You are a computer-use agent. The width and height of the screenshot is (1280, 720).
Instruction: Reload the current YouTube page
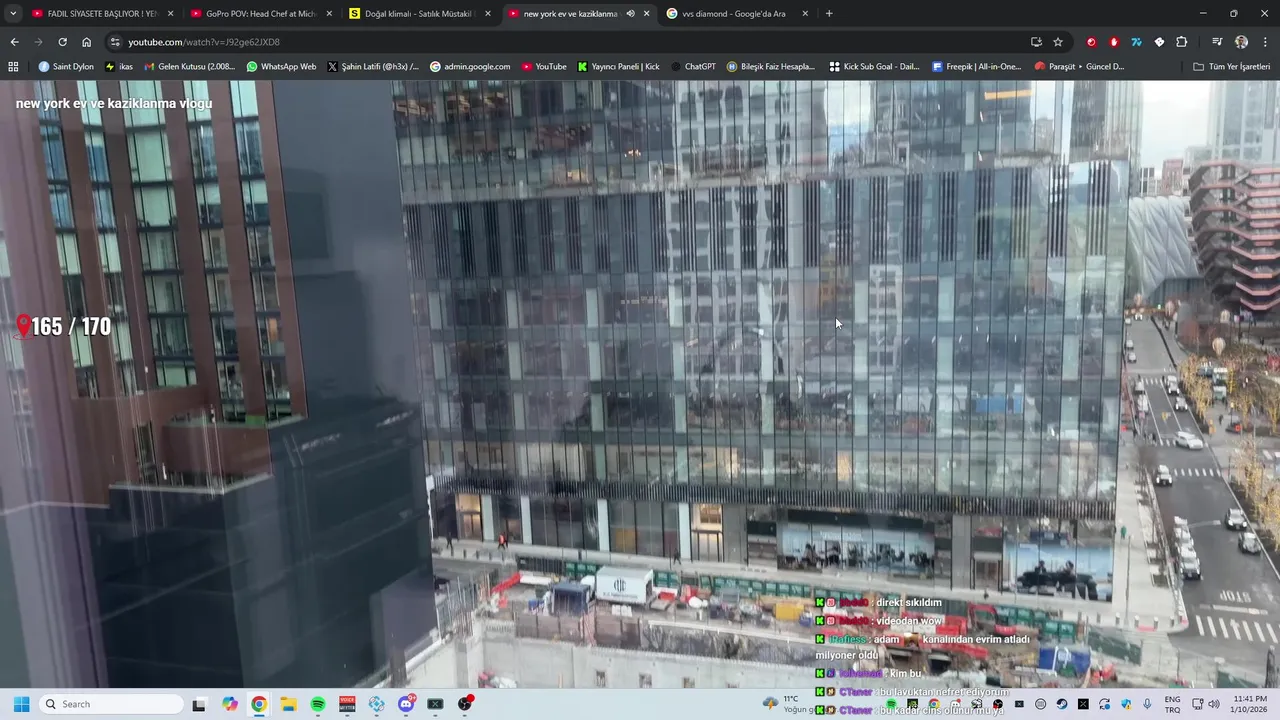pos(62,42)
